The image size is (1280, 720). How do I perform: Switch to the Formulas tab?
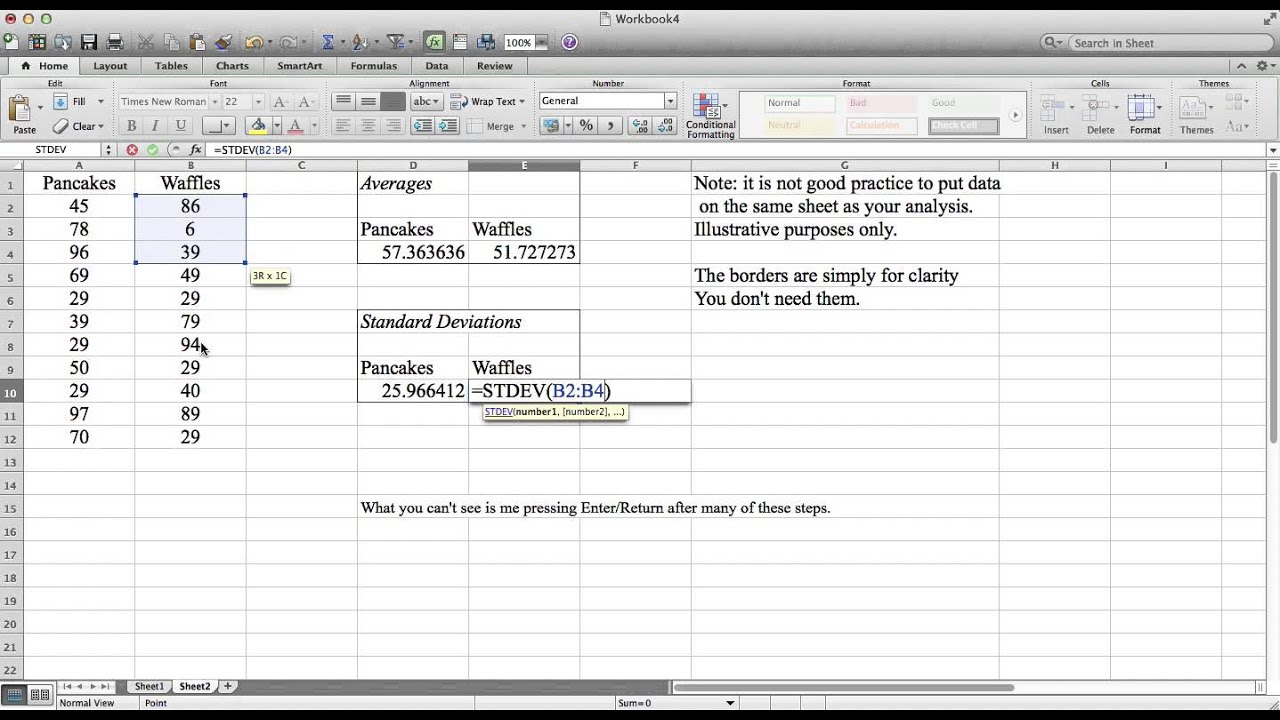point(373,66)
